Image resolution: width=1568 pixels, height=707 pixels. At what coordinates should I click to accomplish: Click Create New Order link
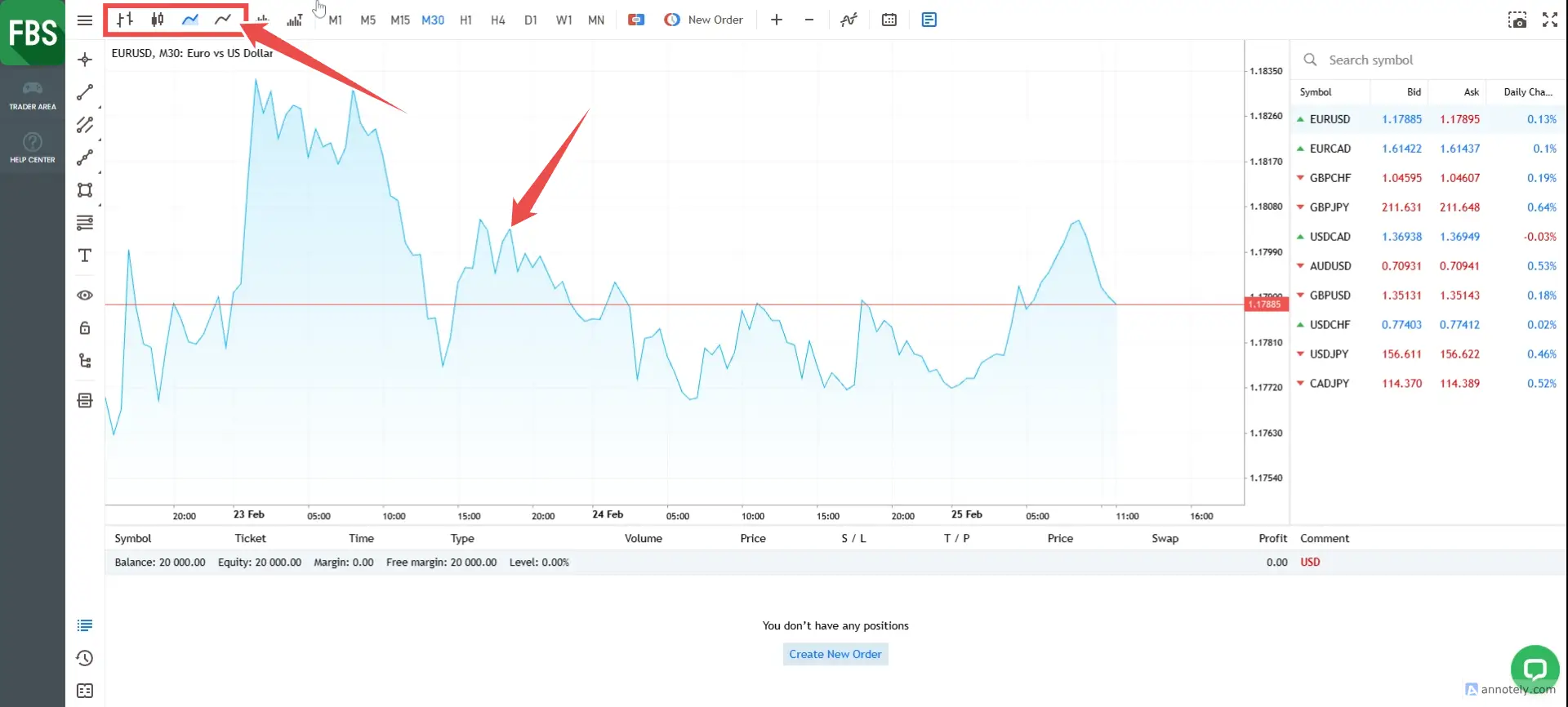coord(835,654)
